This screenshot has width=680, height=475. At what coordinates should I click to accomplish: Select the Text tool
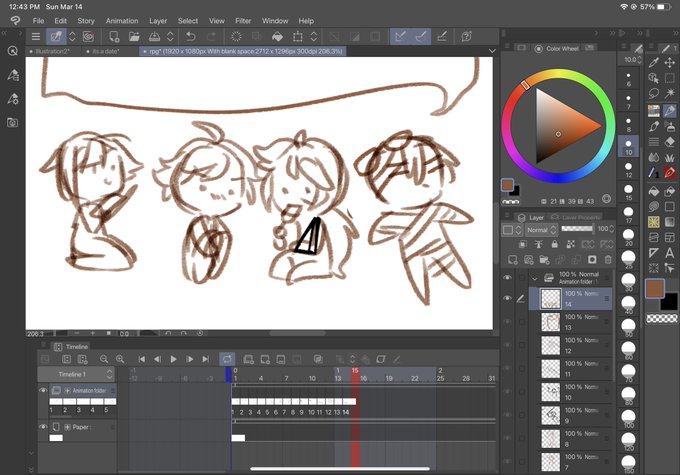[670, 253]
